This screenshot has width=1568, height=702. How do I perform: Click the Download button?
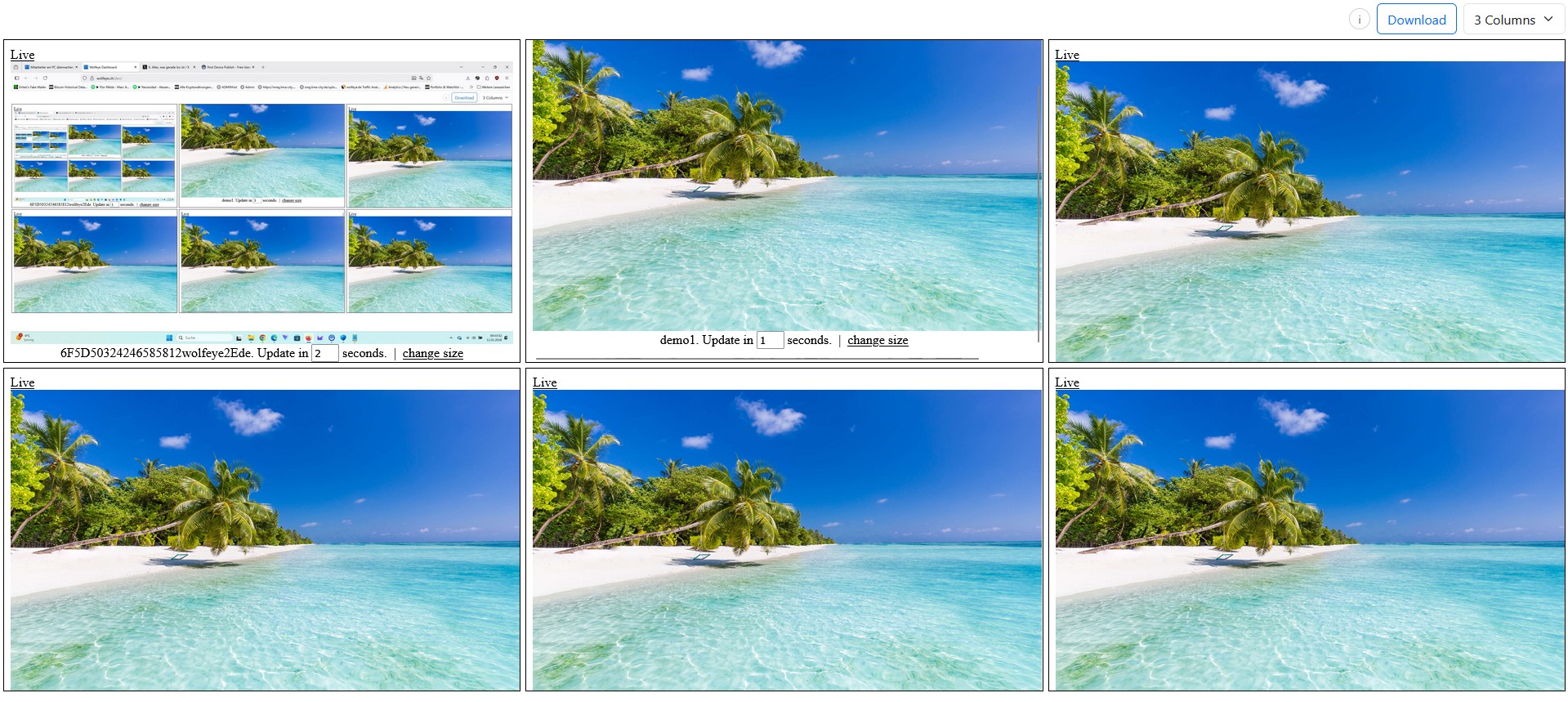[x=1416, y=20]
